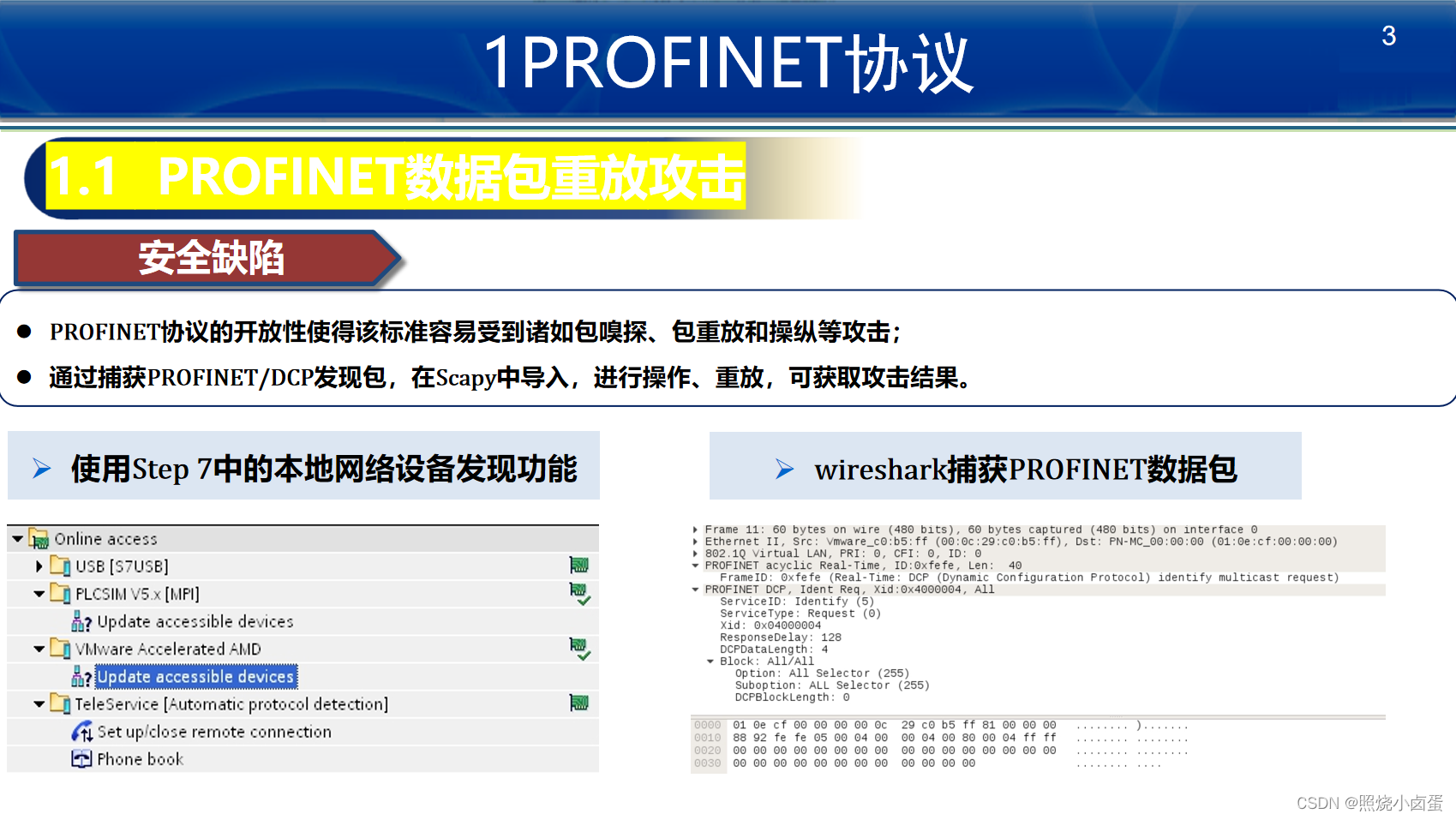Expand the 802.1Q Virtual LAN row
This screenshot has height=820, width=1456.
695,554
